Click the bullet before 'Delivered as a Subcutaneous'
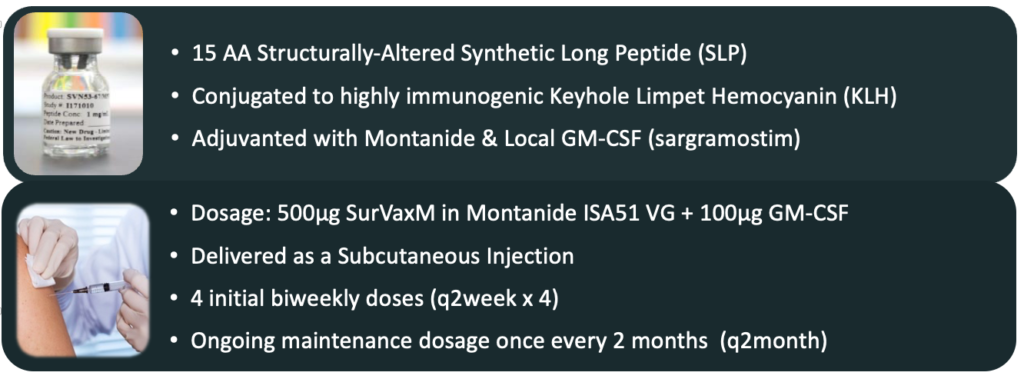Image resolution: width=1024 pixels, height=379 pixels. pos(175,256)
